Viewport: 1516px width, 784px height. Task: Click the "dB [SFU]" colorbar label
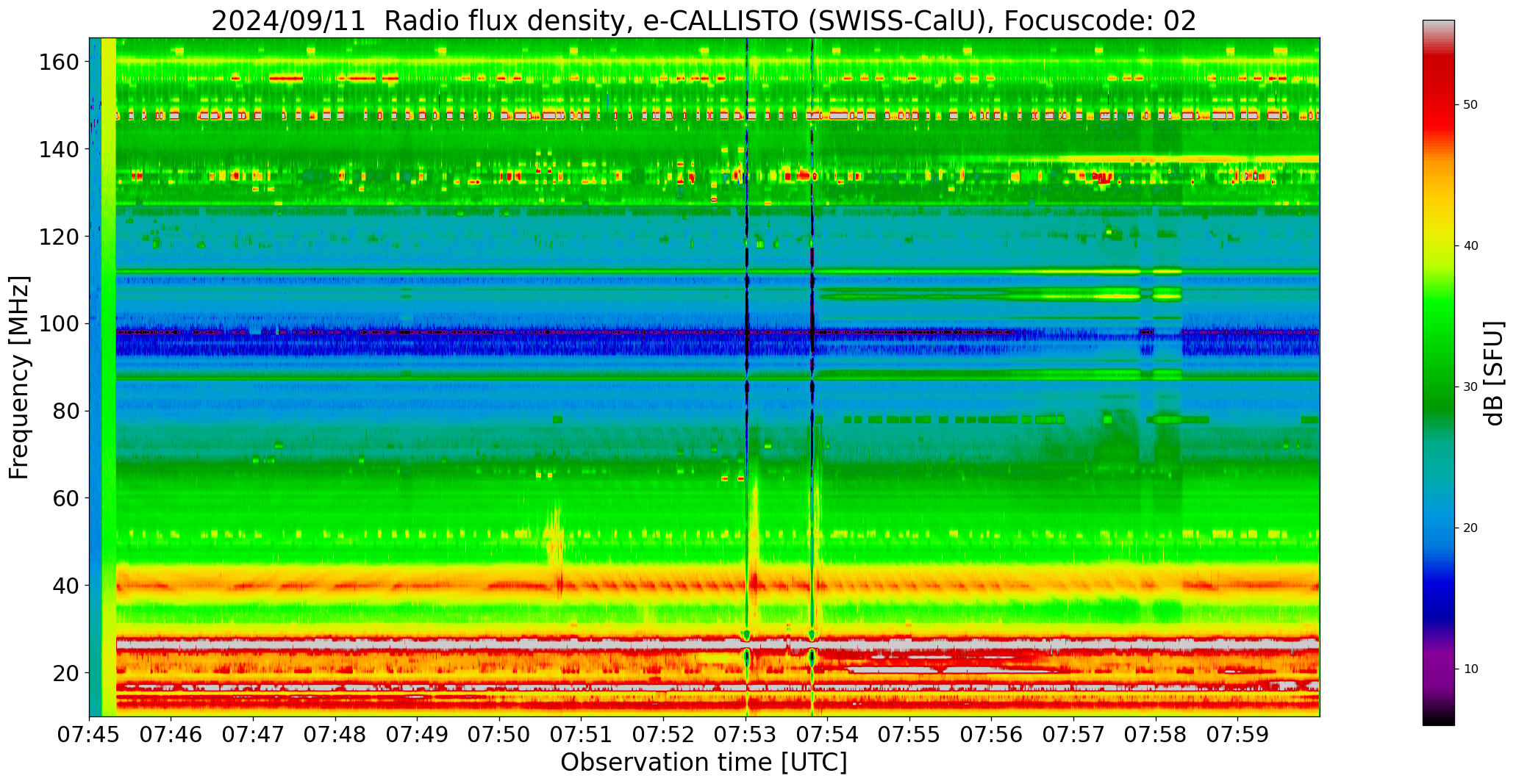pyautogui.click(x=1494, y=373)
